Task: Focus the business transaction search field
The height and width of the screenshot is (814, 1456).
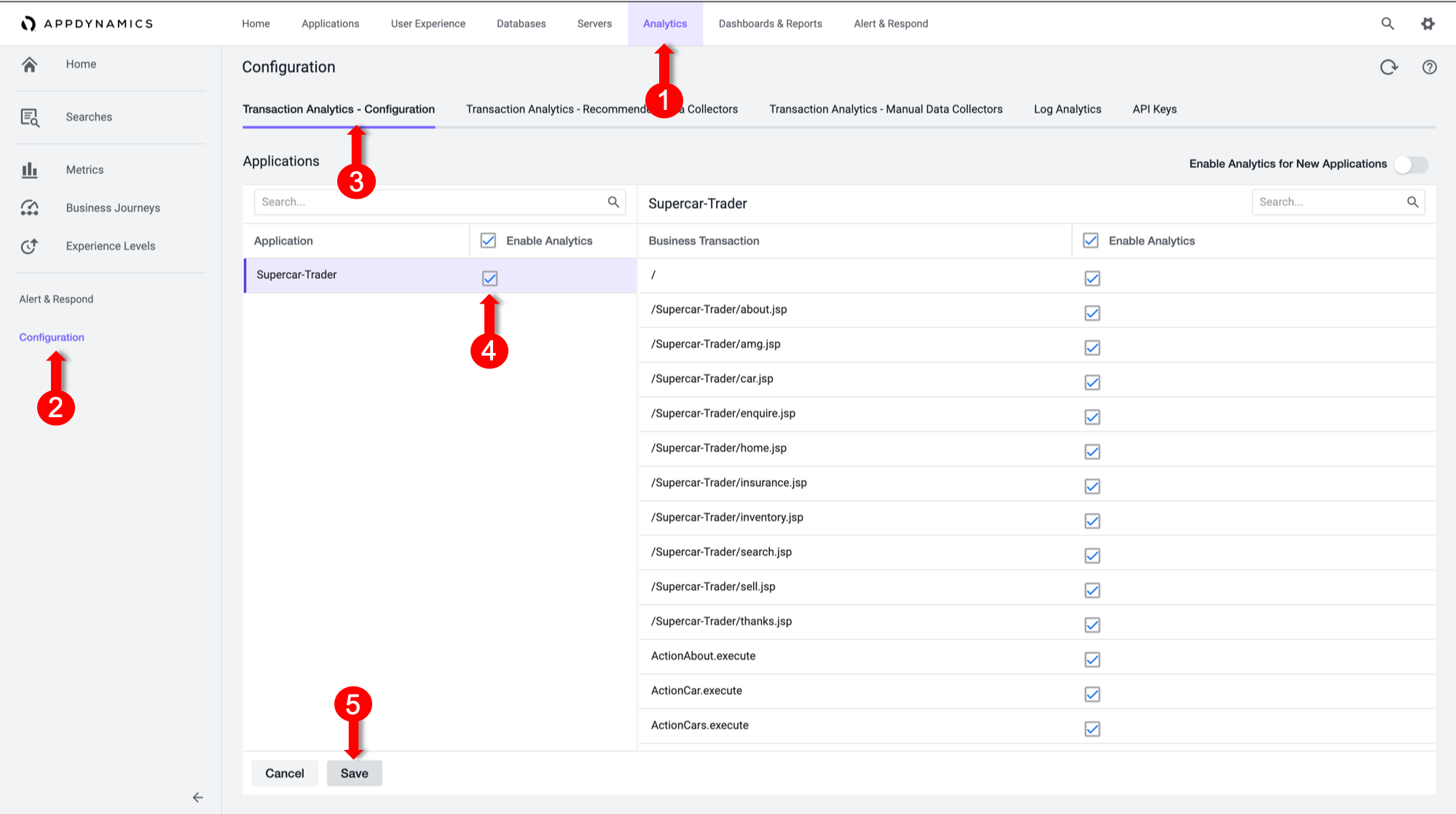Action: click(1338, 202)
